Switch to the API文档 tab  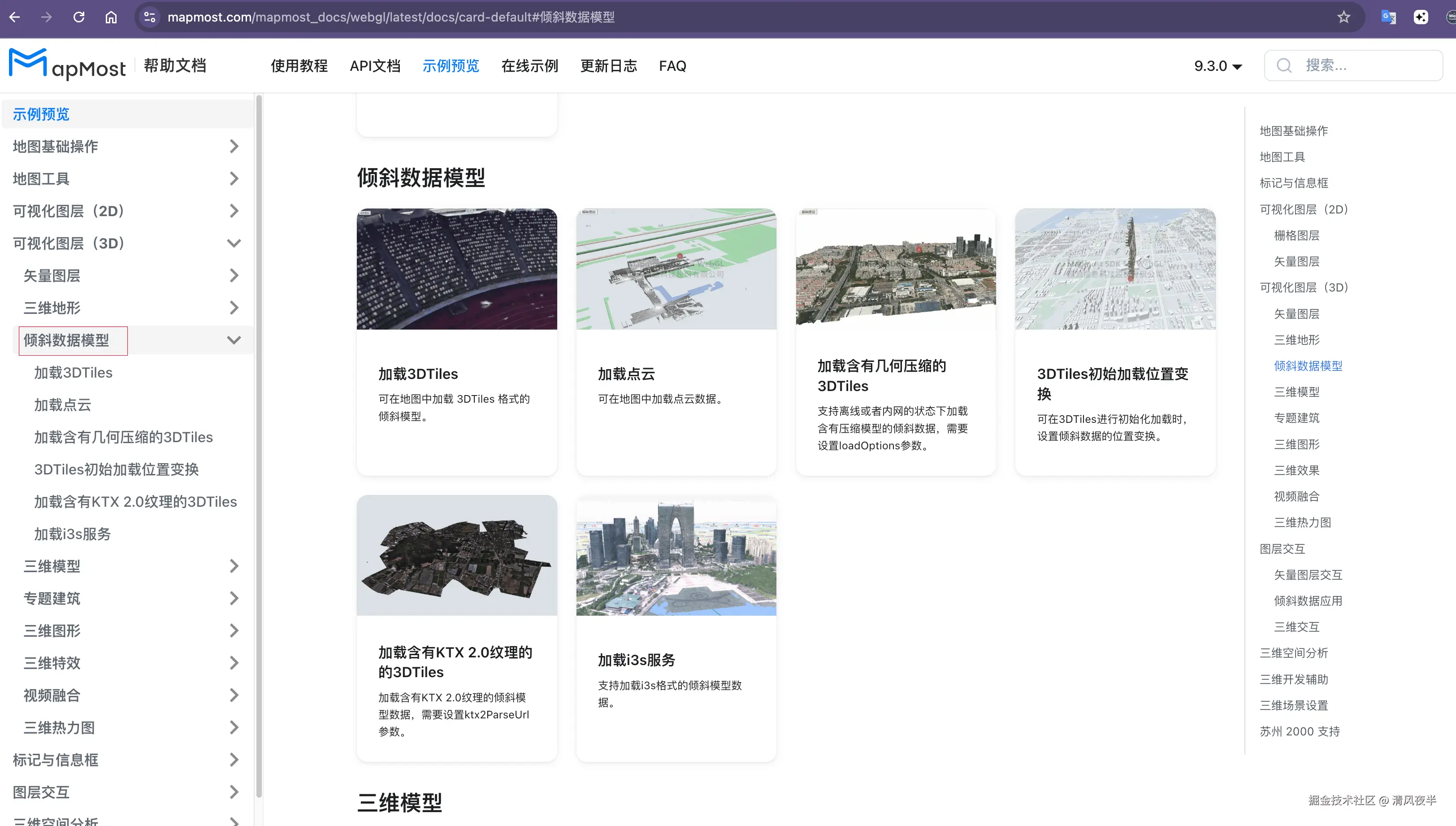coord(375,66)
